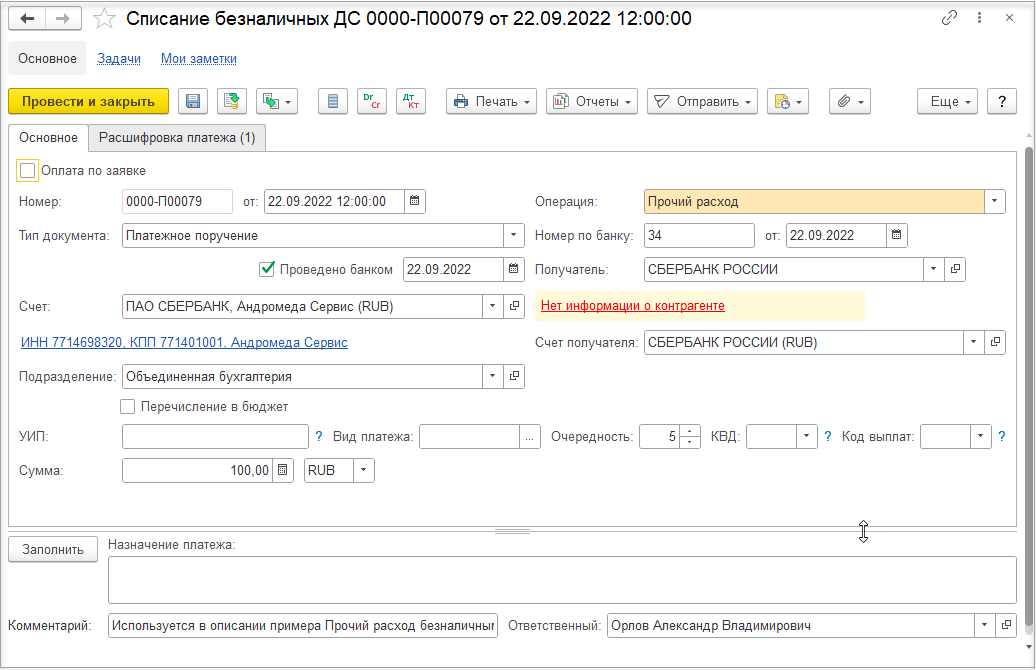Tick the Перечисление в бюджет checkbox
Viewport: 1036px width, 670px height.
(128, 406)
